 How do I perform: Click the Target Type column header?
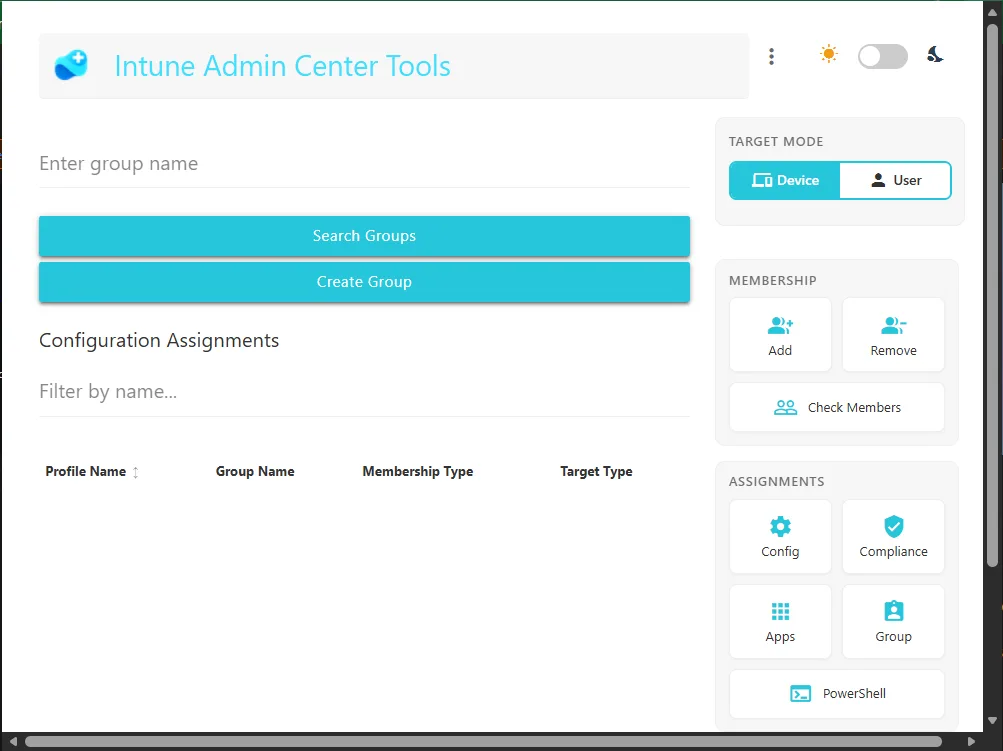click(596, 471)
